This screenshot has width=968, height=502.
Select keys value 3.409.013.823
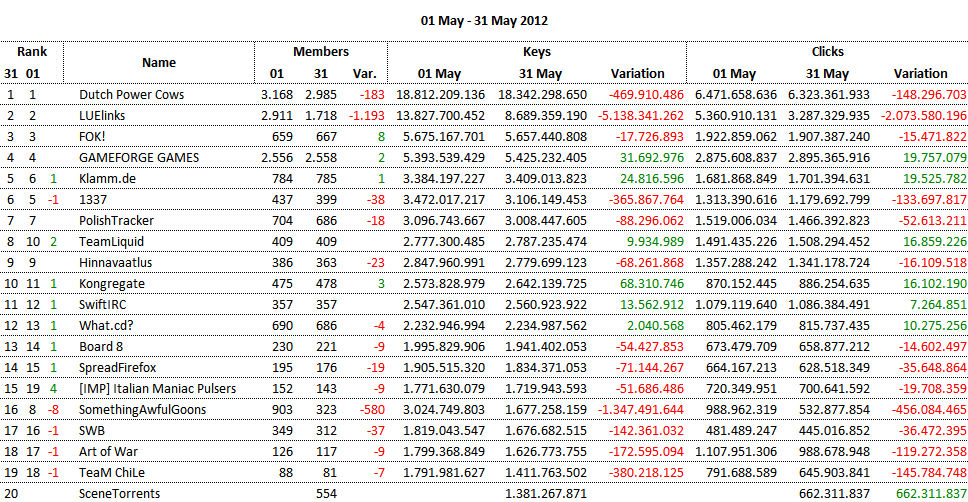pyautogui.click(x=546, y=178)
